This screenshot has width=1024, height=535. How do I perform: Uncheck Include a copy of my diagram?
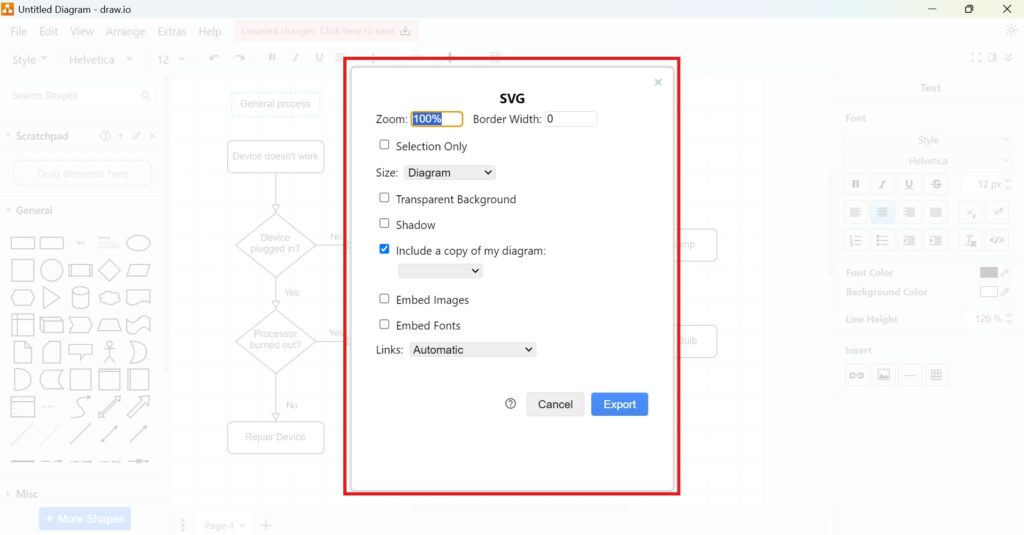click(384, 250)
